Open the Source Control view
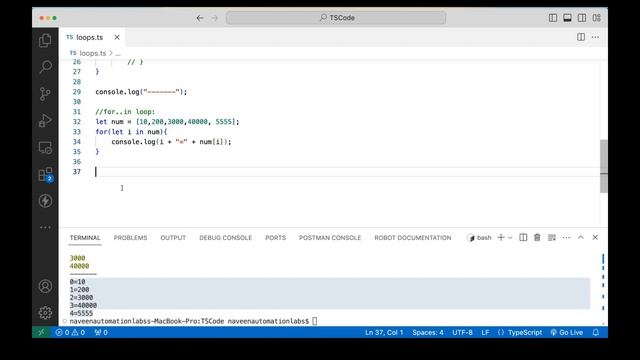The image size is (640, 360). click(x=45, y=94)
